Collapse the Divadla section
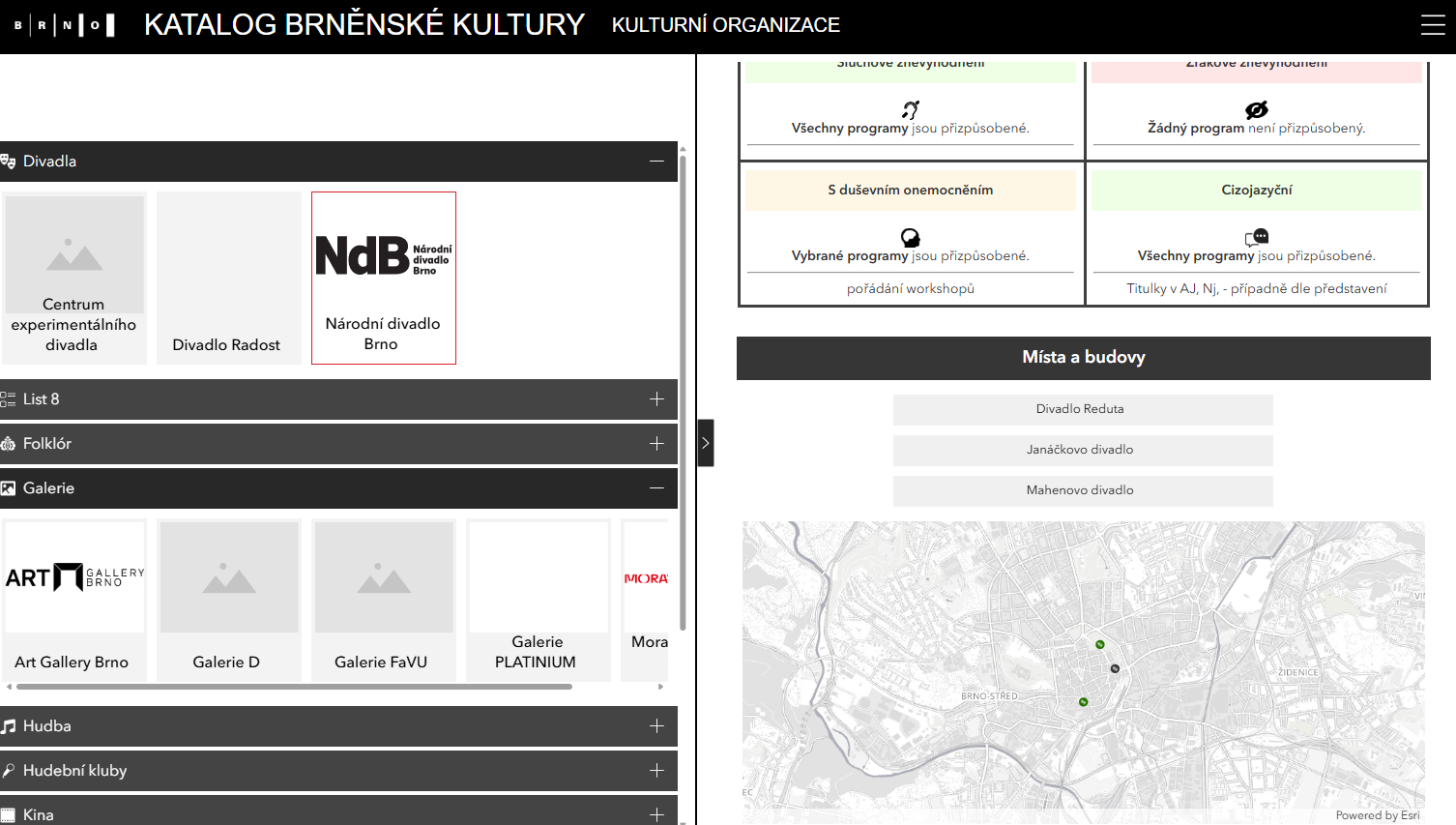Viewport: 1456px width, 825px height. [x=656, y=161]
